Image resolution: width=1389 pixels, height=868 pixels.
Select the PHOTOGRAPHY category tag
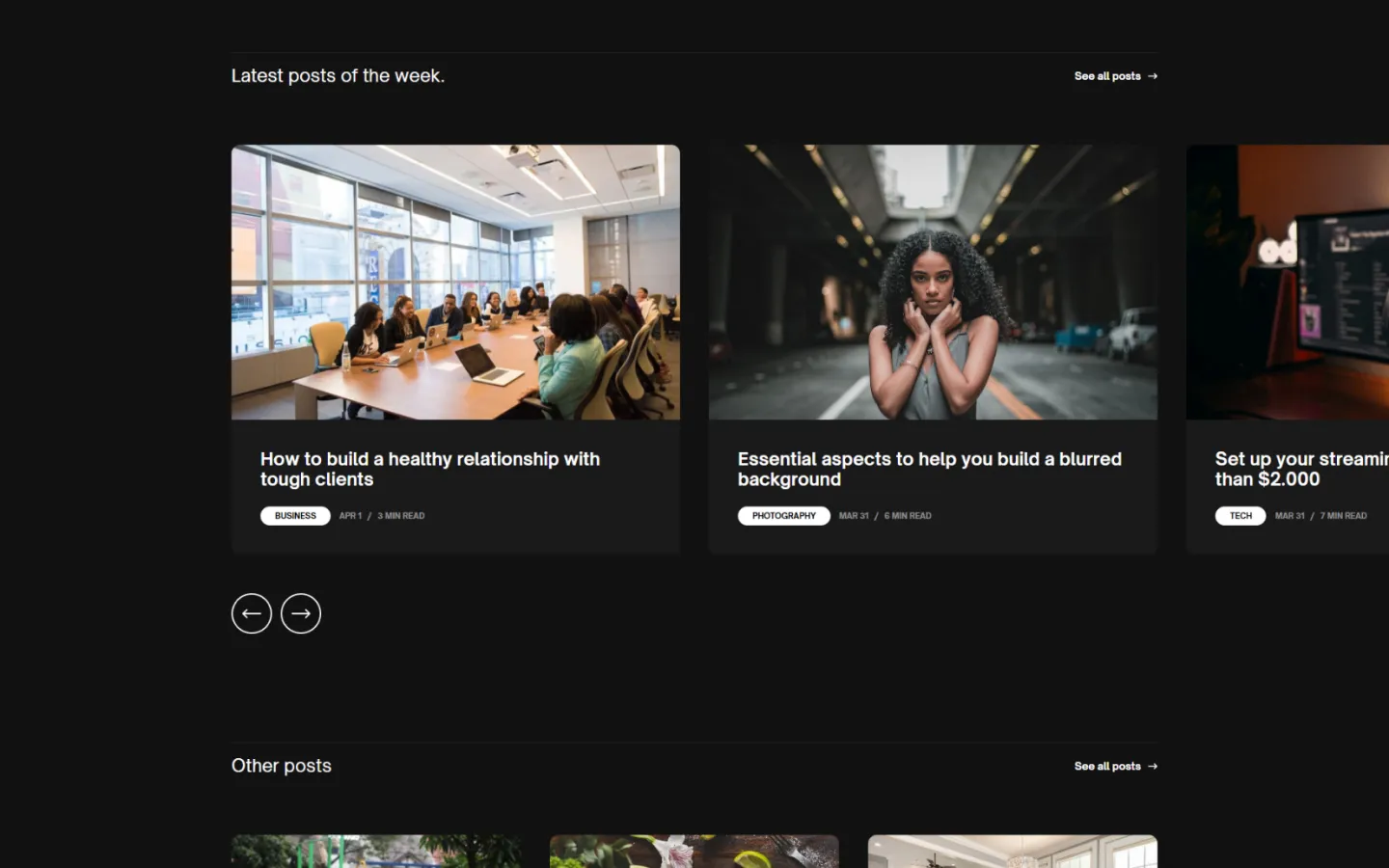783,516
